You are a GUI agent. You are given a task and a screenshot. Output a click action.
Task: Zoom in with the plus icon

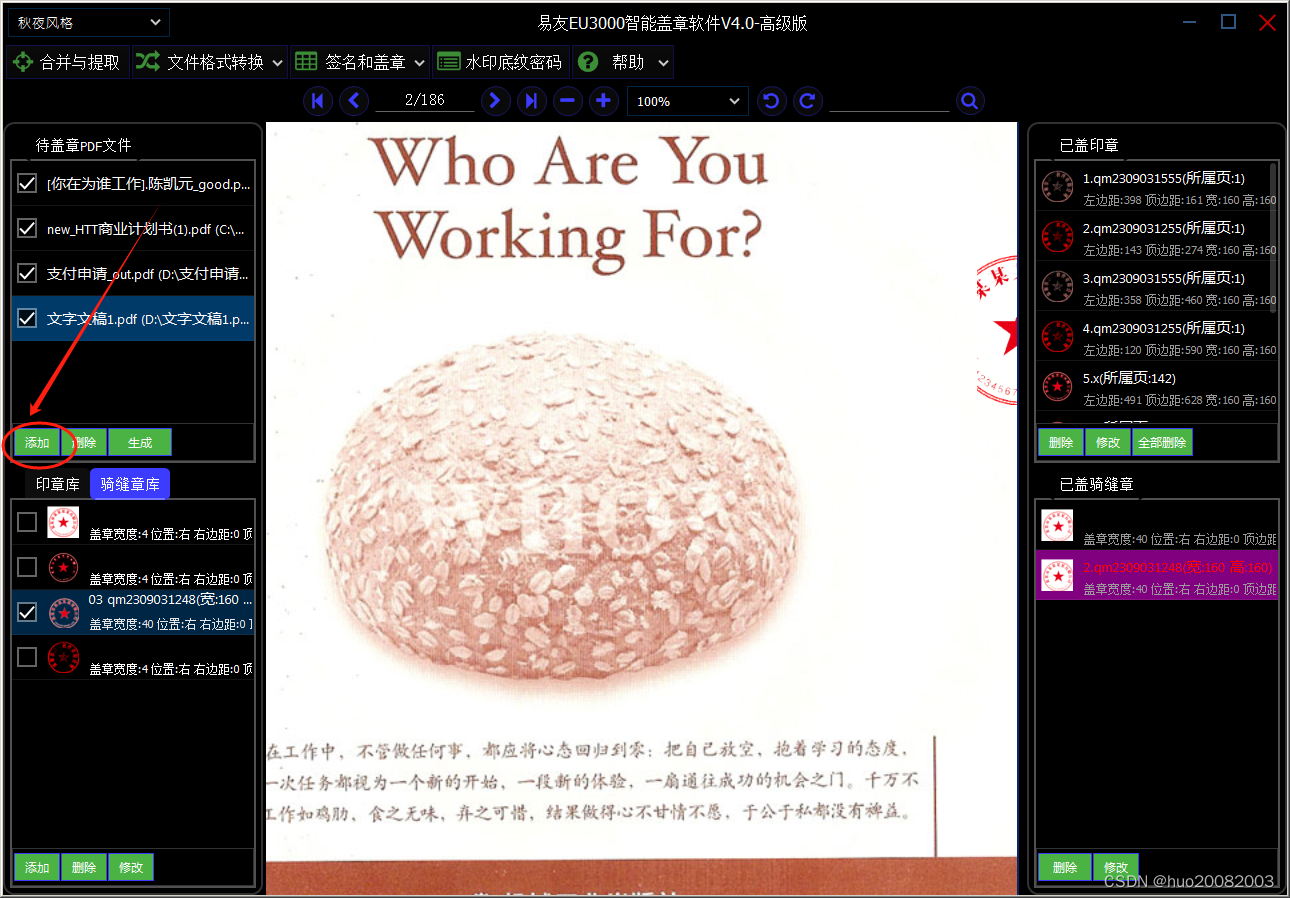coord(603,100)
